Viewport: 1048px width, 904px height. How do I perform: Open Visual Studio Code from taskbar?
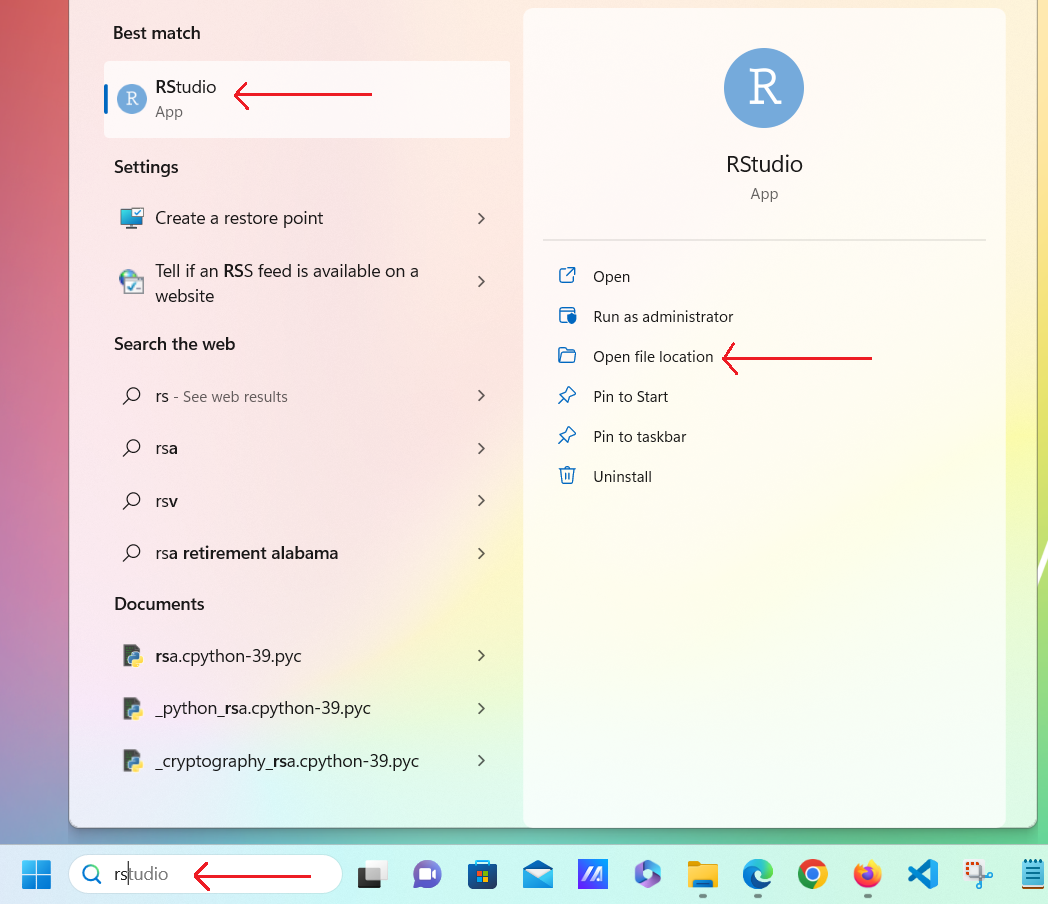(x=923, y=874)
